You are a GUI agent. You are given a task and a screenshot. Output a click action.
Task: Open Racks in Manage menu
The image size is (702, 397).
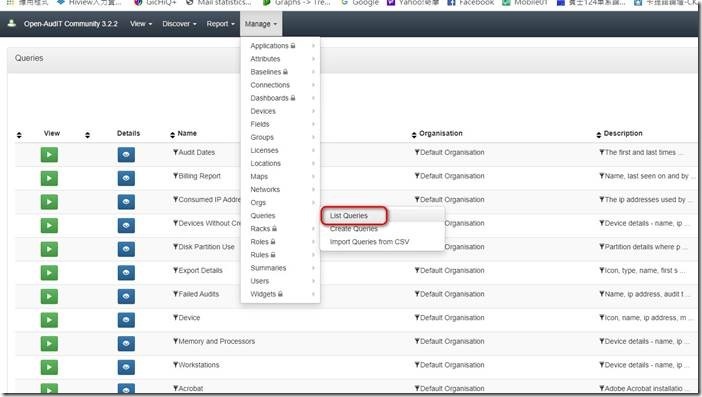[280, 228]
